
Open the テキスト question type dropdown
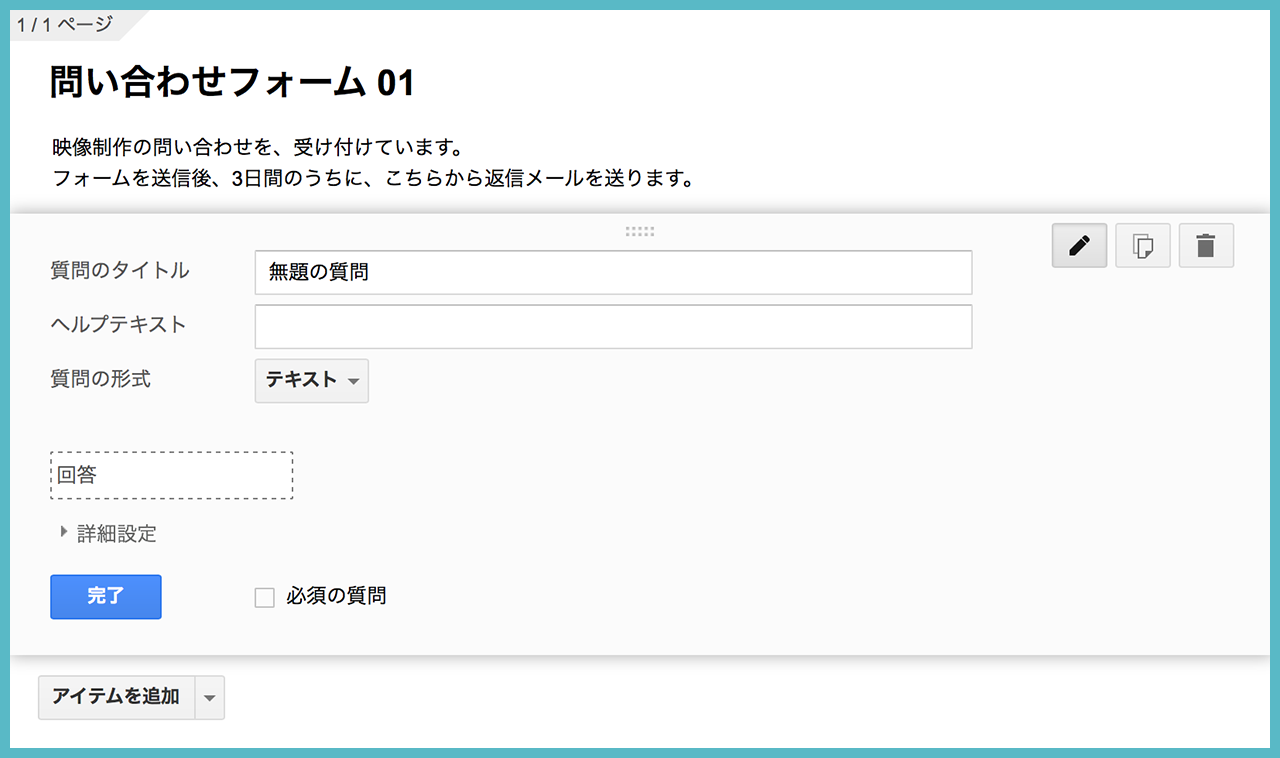312,381
